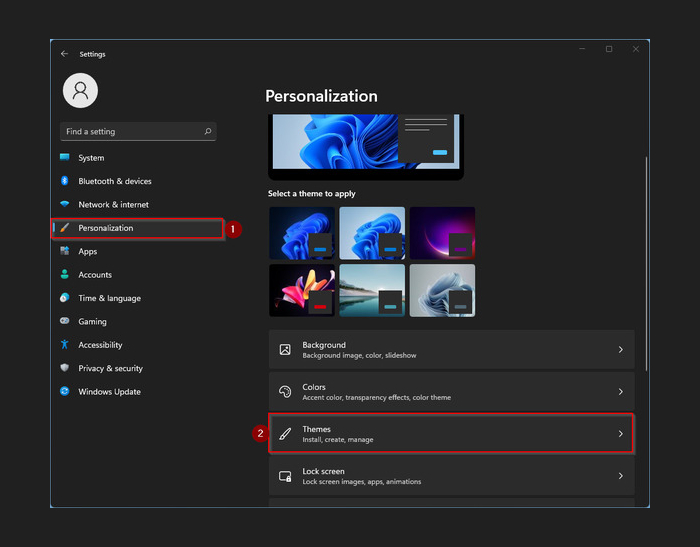
Task: Open Background image, color, slideshow row
Action: [x=451, y=350]
